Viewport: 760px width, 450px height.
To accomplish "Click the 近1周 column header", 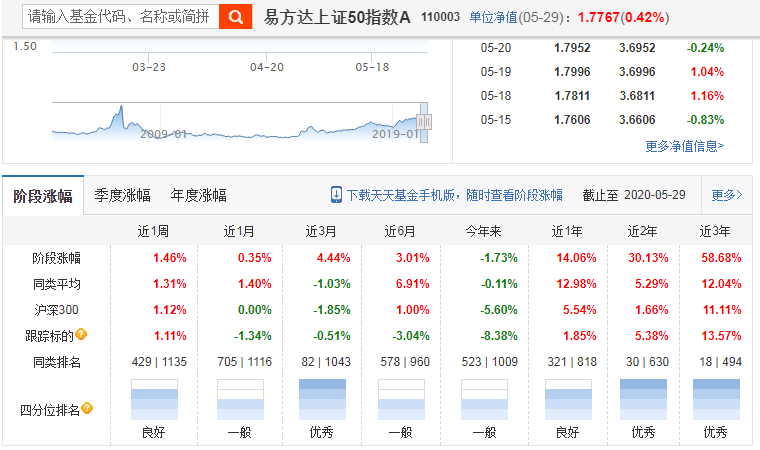I will 153,231.
